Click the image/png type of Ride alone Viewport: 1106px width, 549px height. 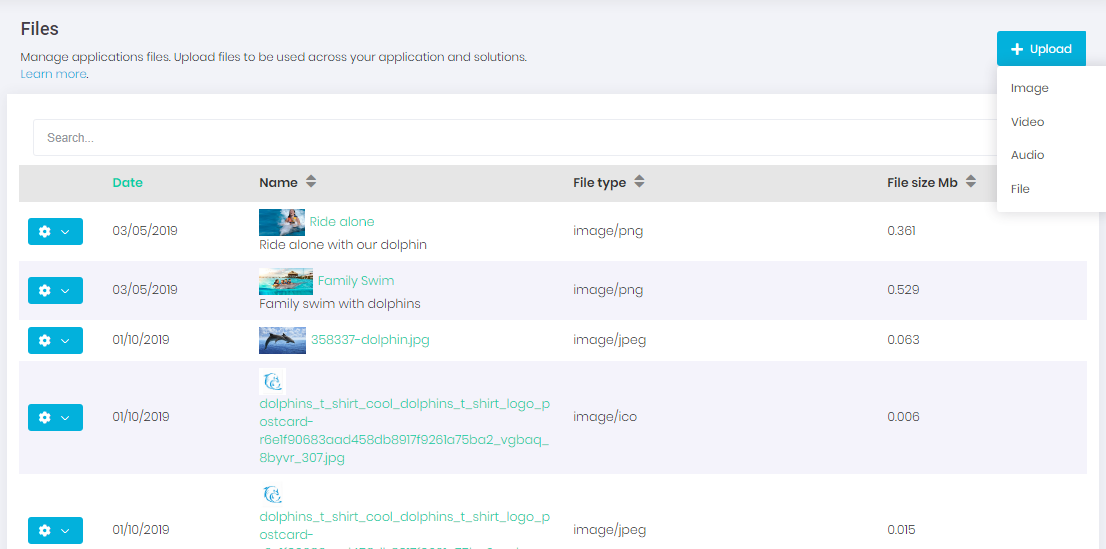coord(608,230)
